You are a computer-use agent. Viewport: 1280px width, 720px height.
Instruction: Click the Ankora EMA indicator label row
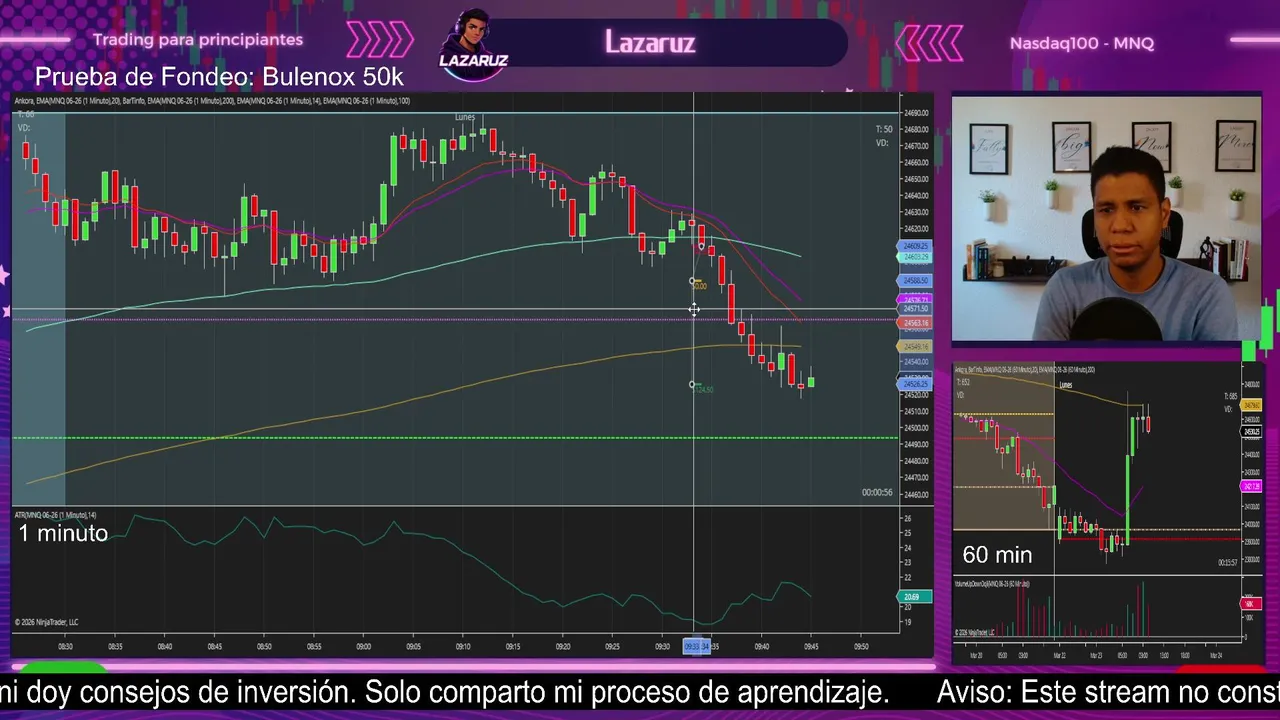[x=212, y=101]
